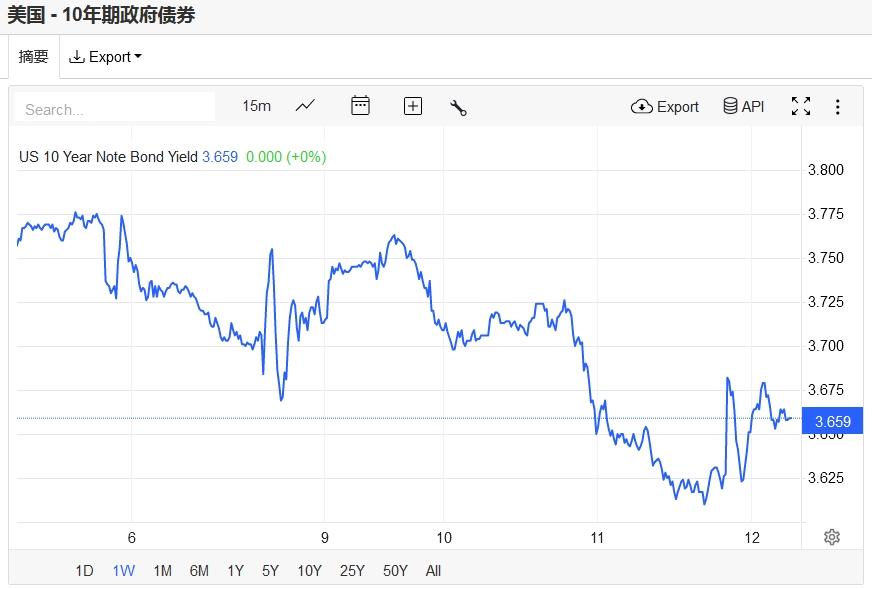Open the chart tools wrench icon
This screenshot has width=872, height=589.
pyautogui.click(x=459, y=107)
